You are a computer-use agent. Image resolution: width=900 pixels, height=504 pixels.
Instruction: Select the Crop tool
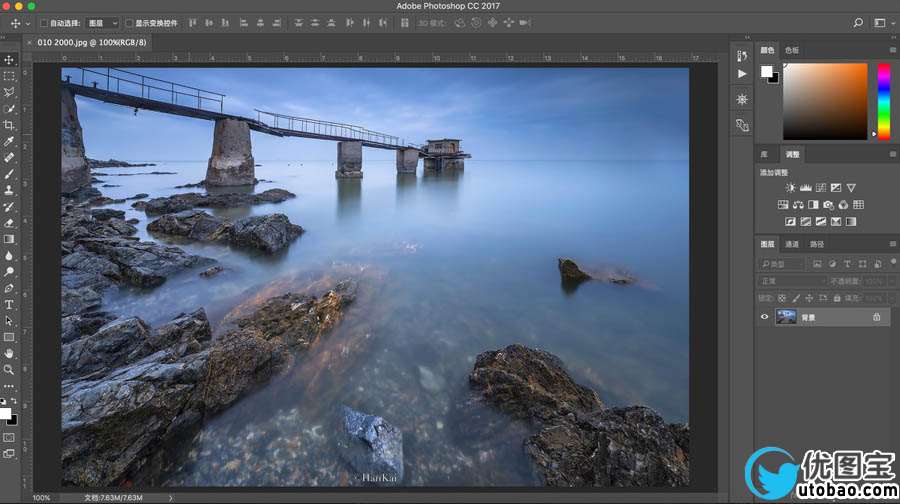click(9, 125)
